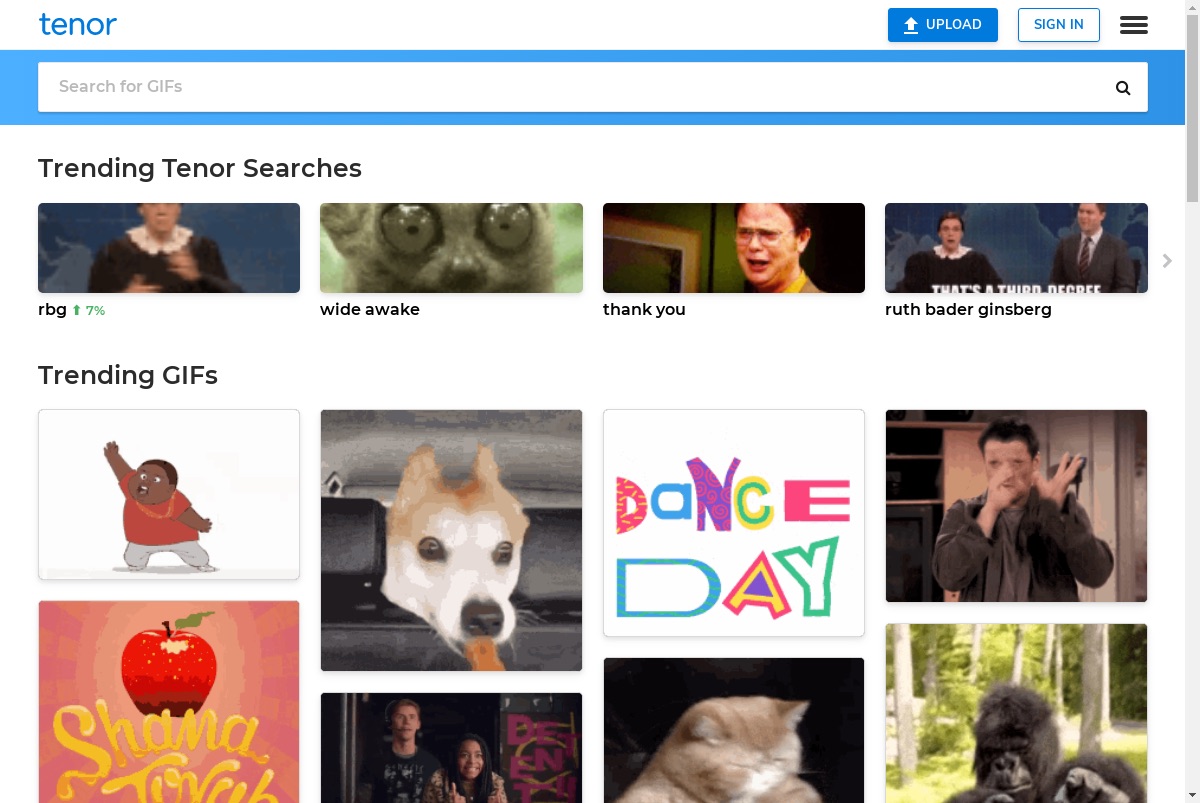
Task: Open the Dance Day GIF
Action: [734, 523]
